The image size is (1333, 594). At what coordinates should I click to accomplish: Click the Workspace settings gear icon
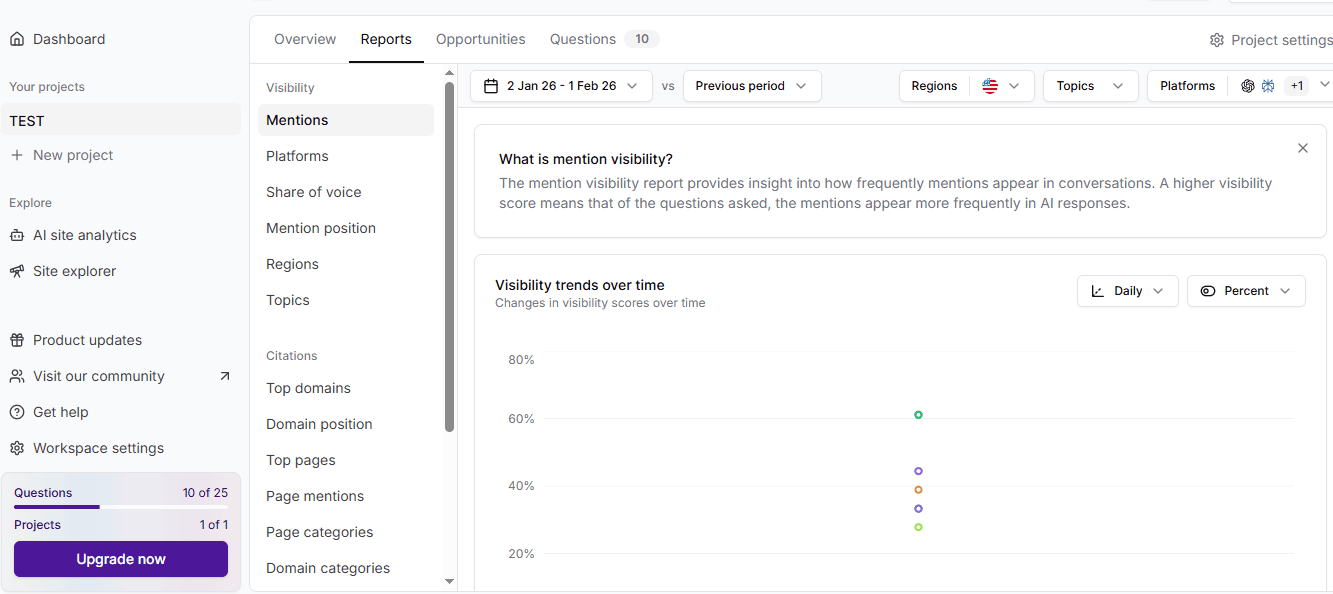point(17,448)
